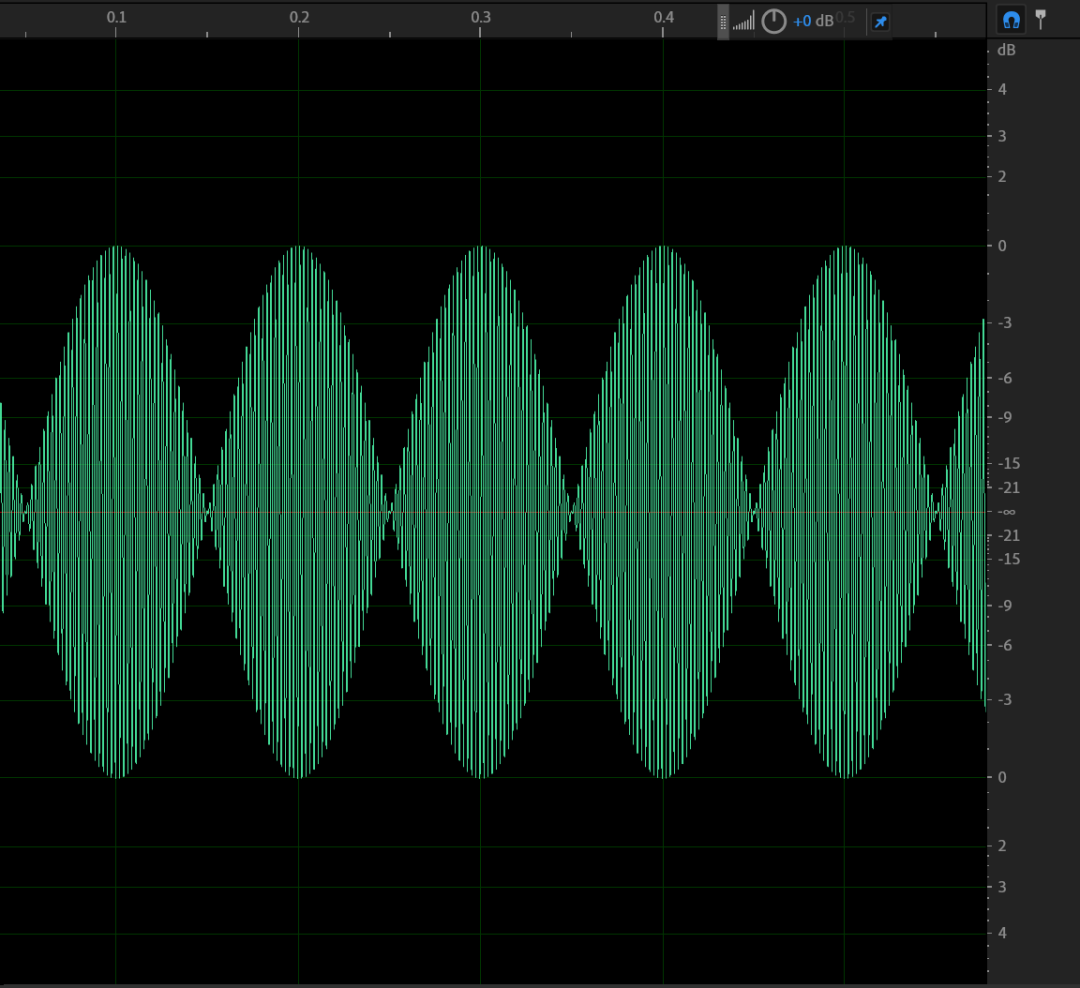Pin the gain HUD overlay
This screenshot has height=988, width=1080.
pyautogui.click(x=880, y=22)
